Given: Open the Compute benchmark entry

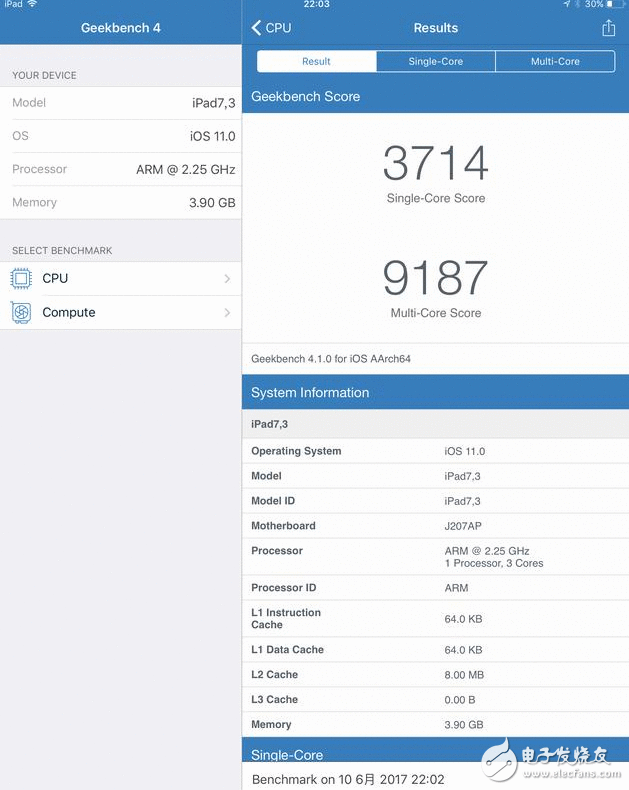Looking at the screenshot, I should click(x=120, y=313).
